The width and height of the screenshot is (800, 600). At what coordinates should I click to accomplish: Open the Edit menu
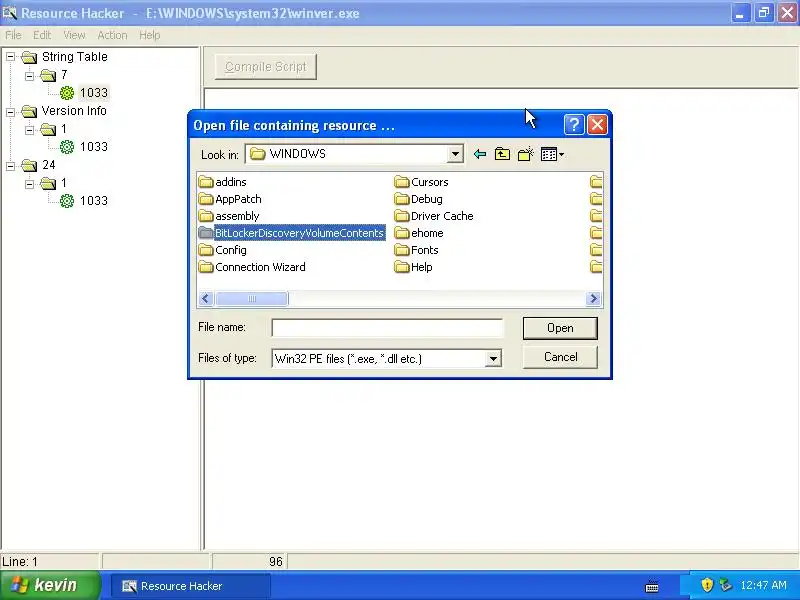(x=42, y=35)
